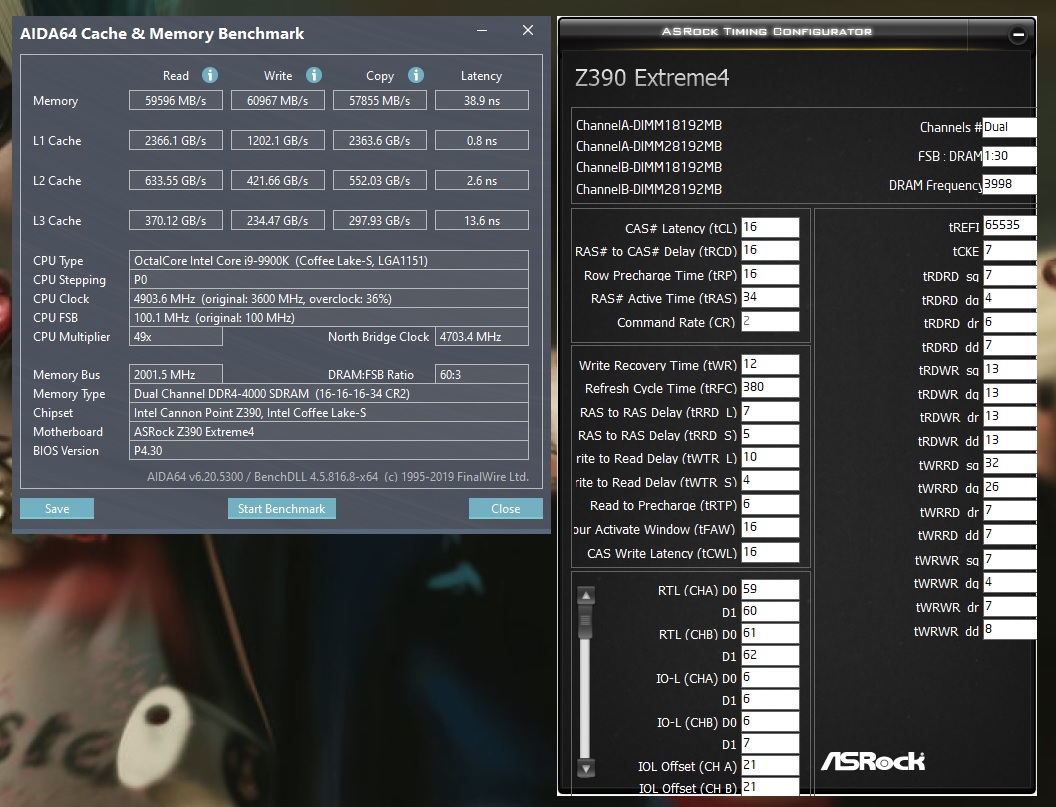The width and height of the screenshot is (1056, 807).
Task: Click the Copy info icon
Action: (416, 75)
